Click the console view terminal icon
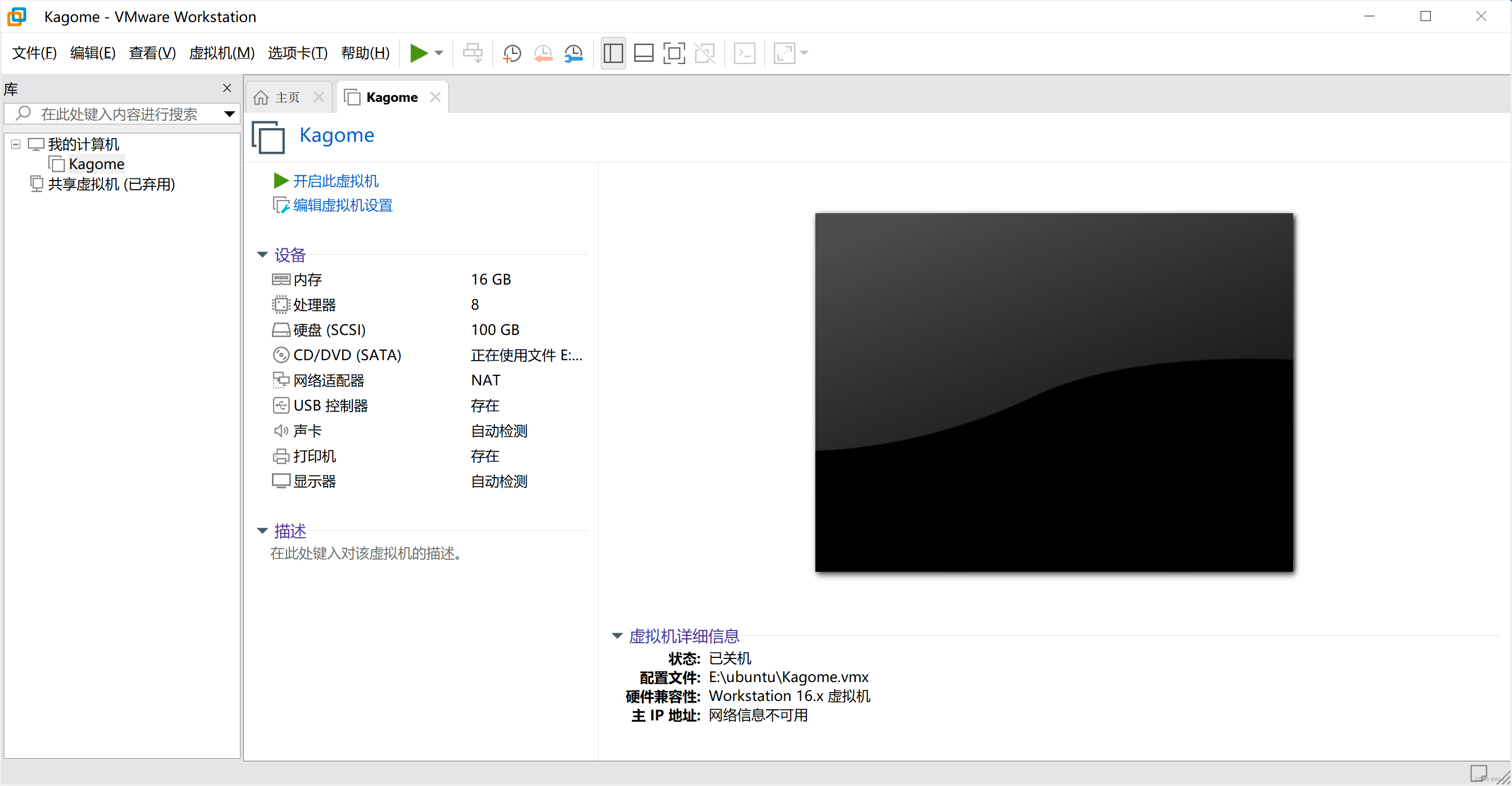Image resolution: width=1512 pixels, height=786 pixels. (745, 54)
